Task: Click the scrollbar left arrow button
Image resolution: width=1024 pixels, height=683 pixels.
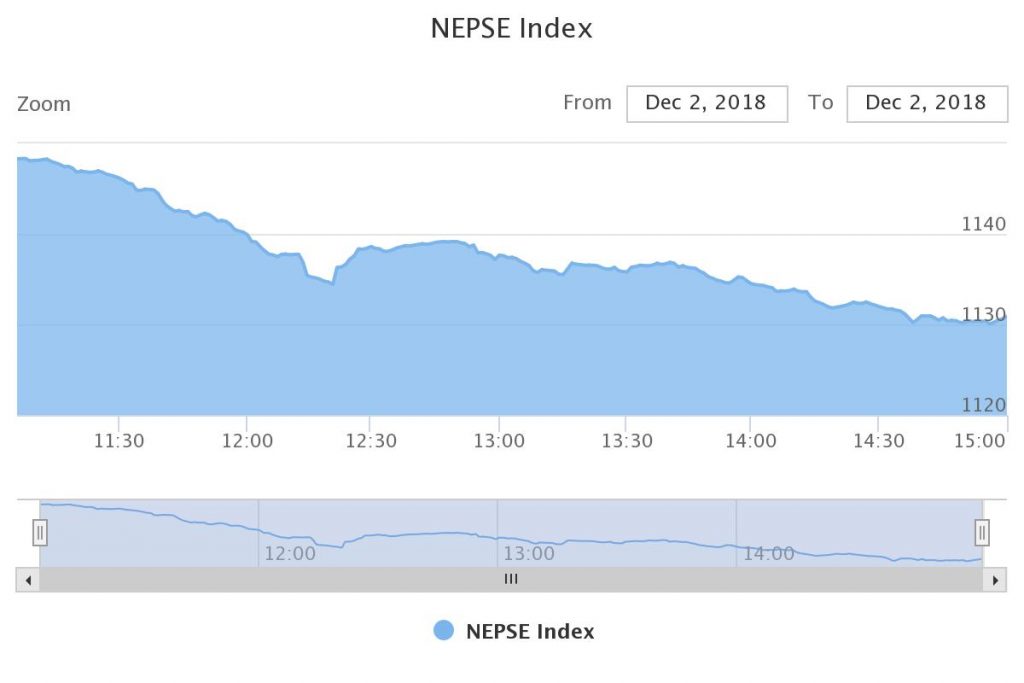Action: click(x=28, y=580)
